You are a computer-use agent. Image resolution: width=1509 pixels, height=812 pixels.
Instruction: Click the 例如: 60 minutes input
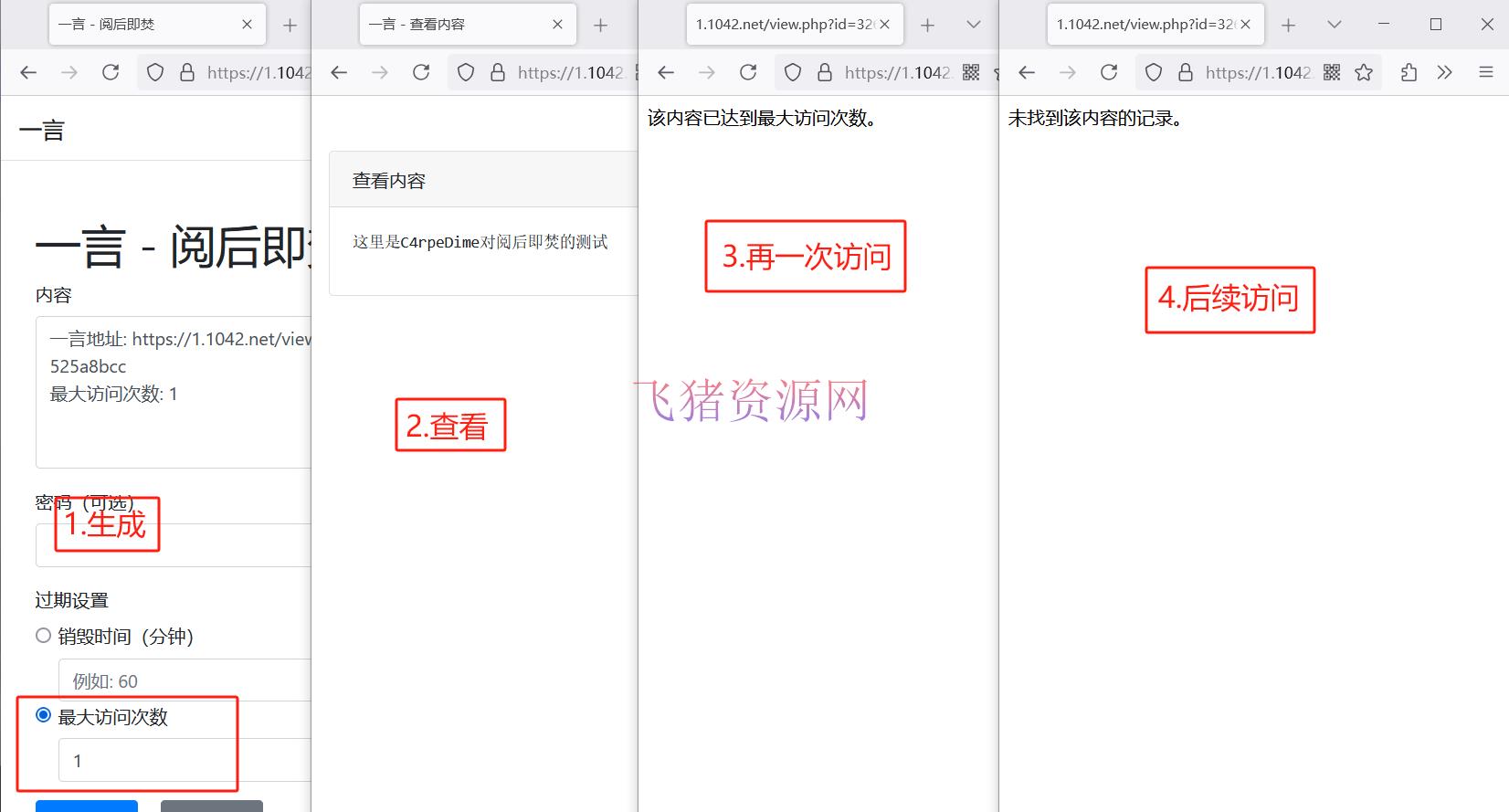coord(185,680)
